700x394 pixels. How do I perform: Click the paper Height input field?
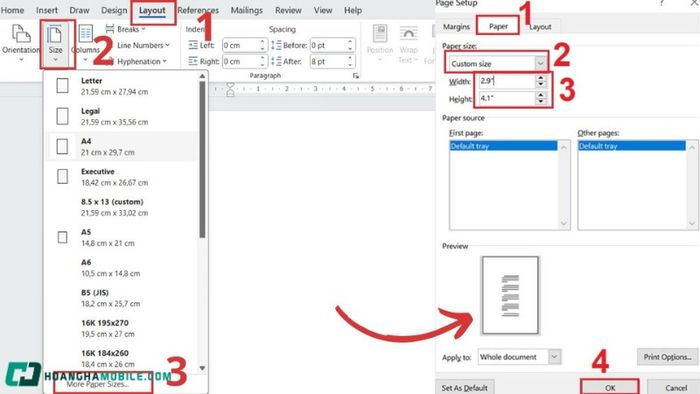[506, 98]
